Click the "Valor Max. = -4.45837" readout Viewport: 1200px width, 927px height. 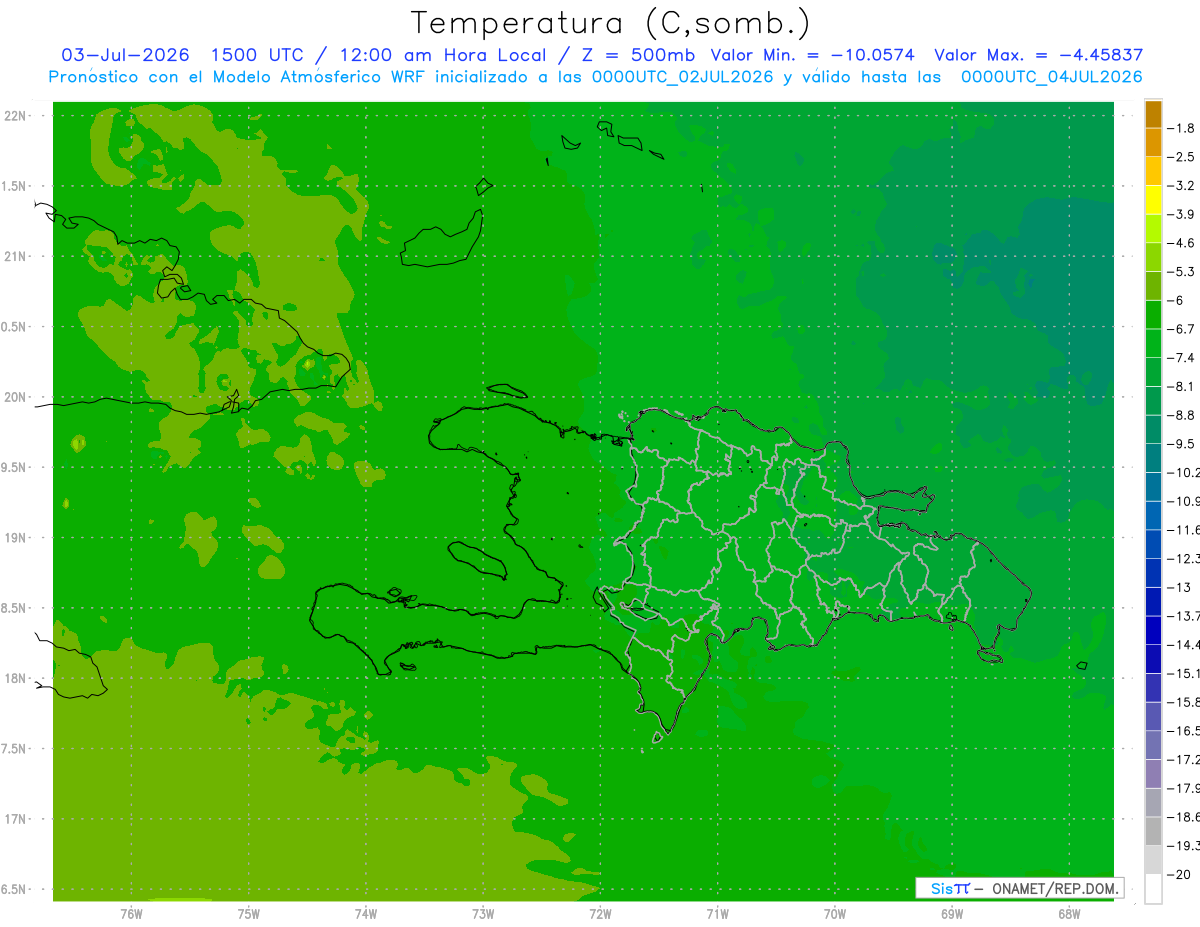[x=1038, y=55]
